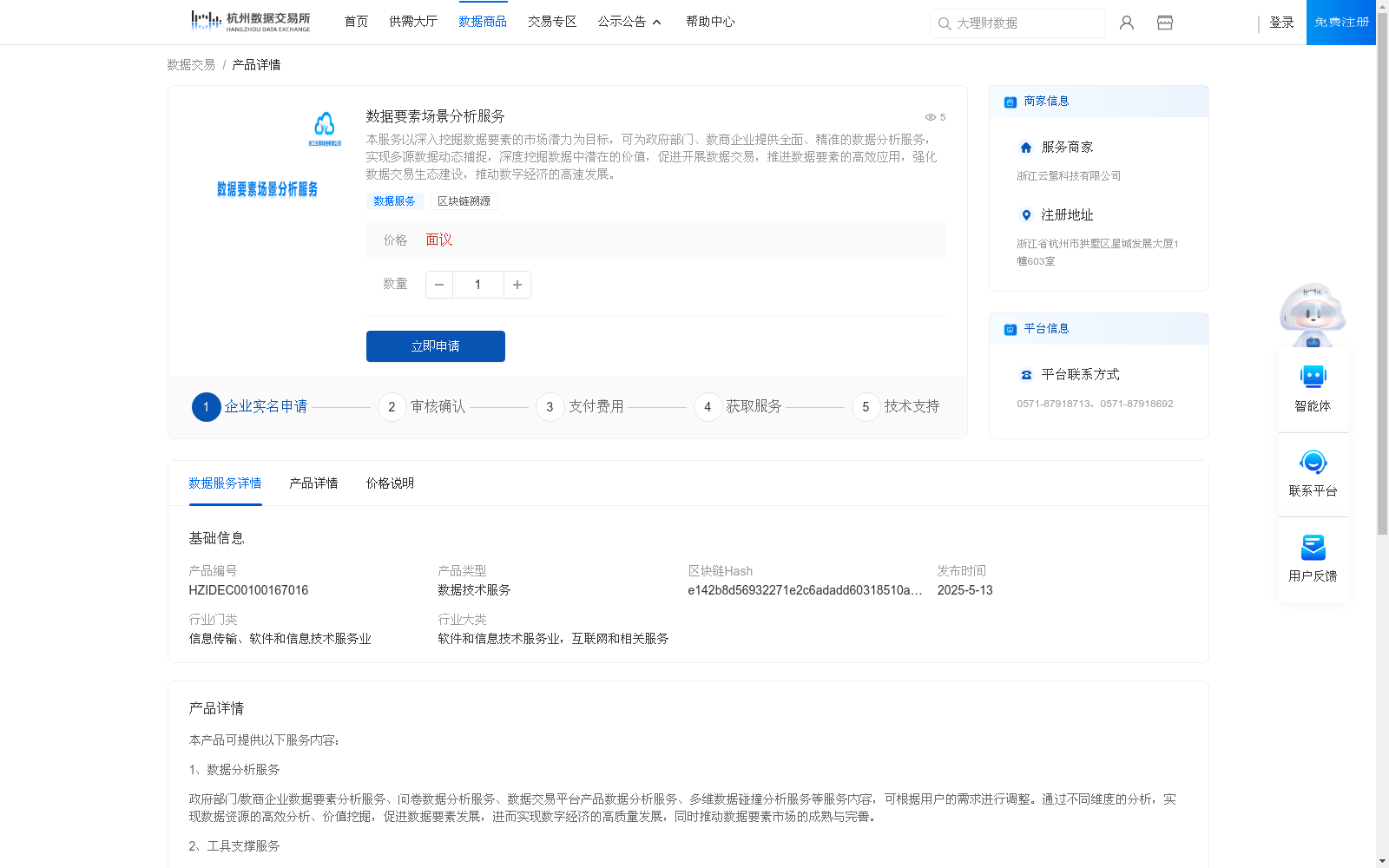The height and width of the screenshot is (868, 1389).
Task: Click the 注册地址 location pin icon
Action: (1026, 215)
